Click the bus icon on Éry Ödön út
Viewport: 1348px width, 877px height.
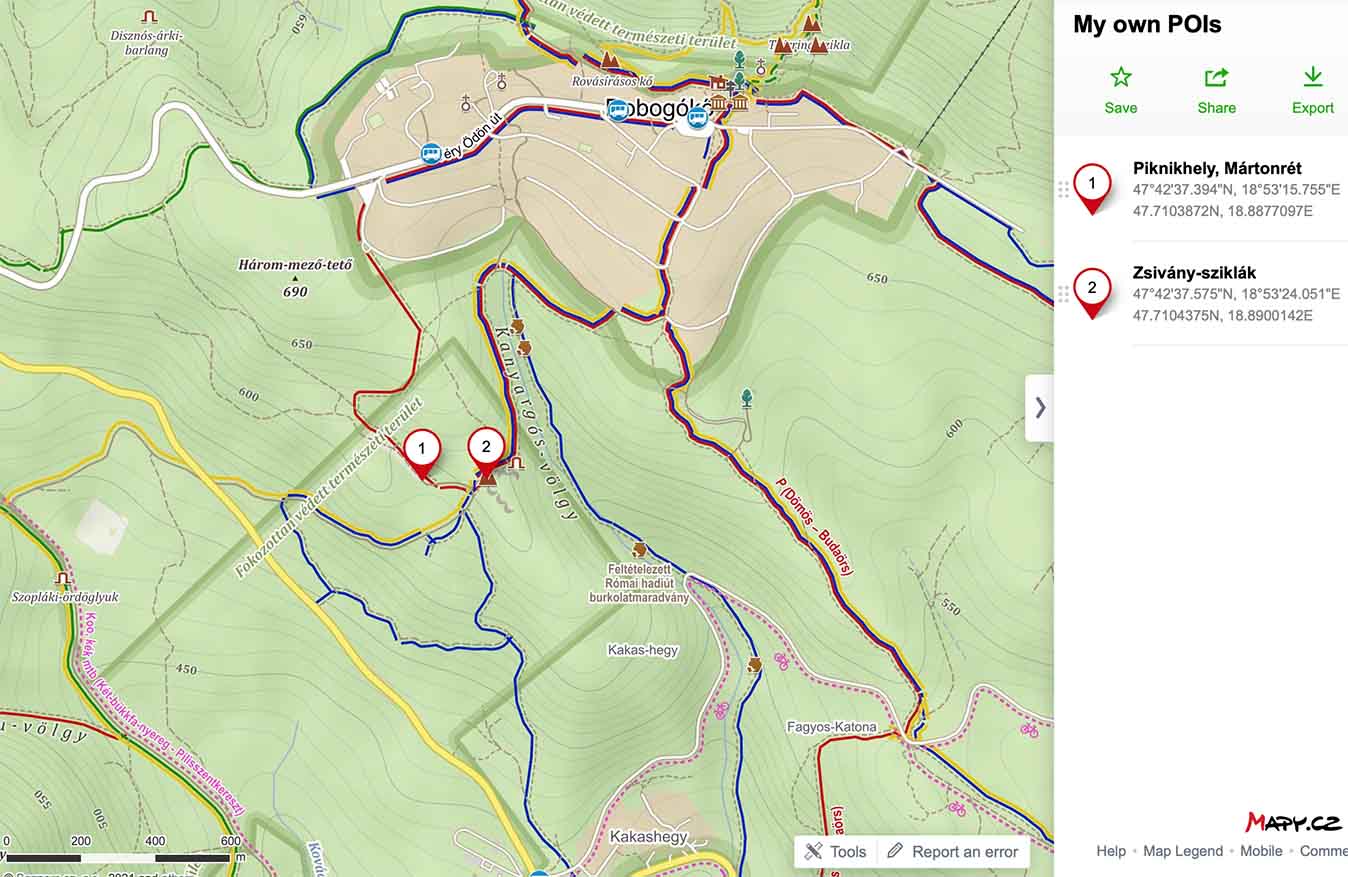tap(431, 153)
